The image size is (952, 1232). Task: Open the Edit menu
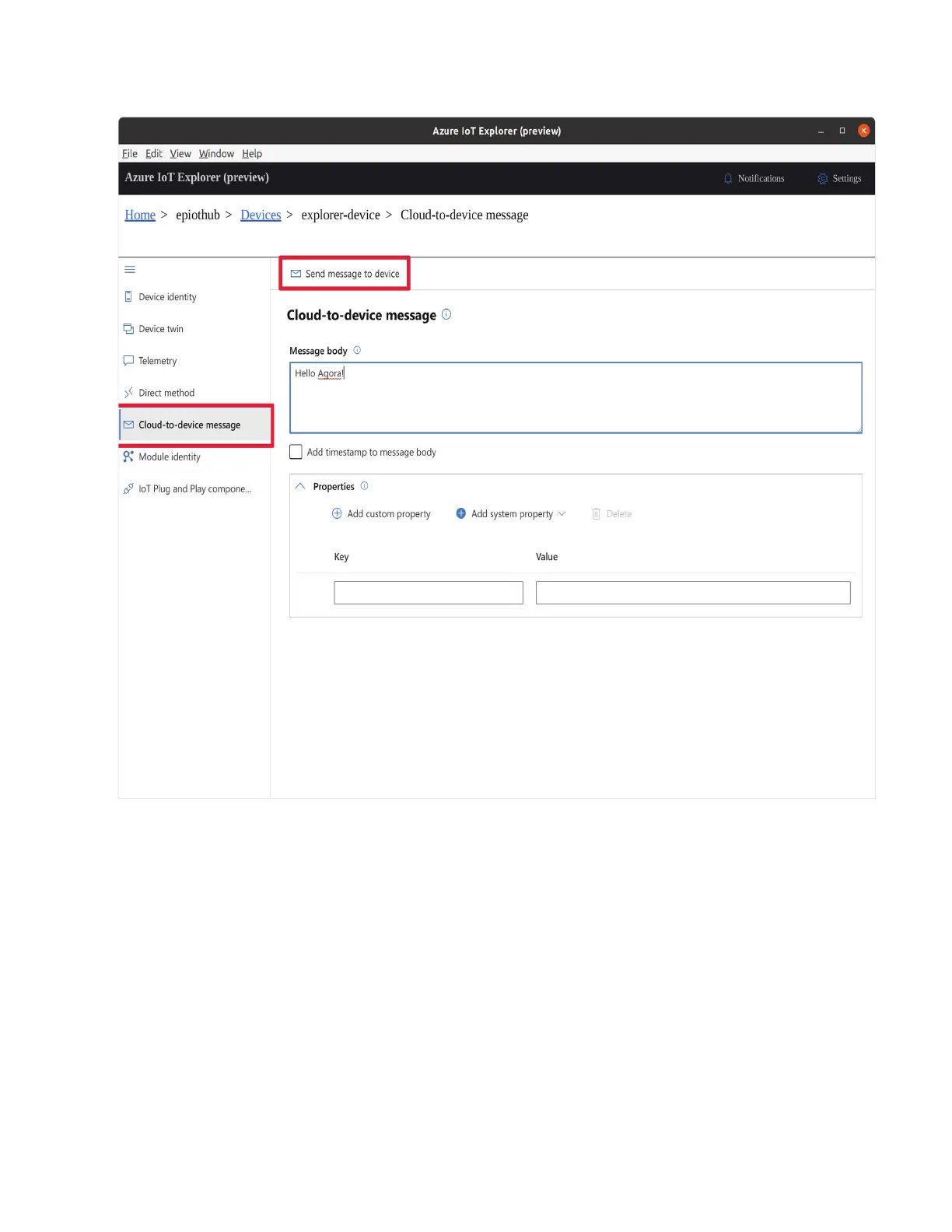153,153
